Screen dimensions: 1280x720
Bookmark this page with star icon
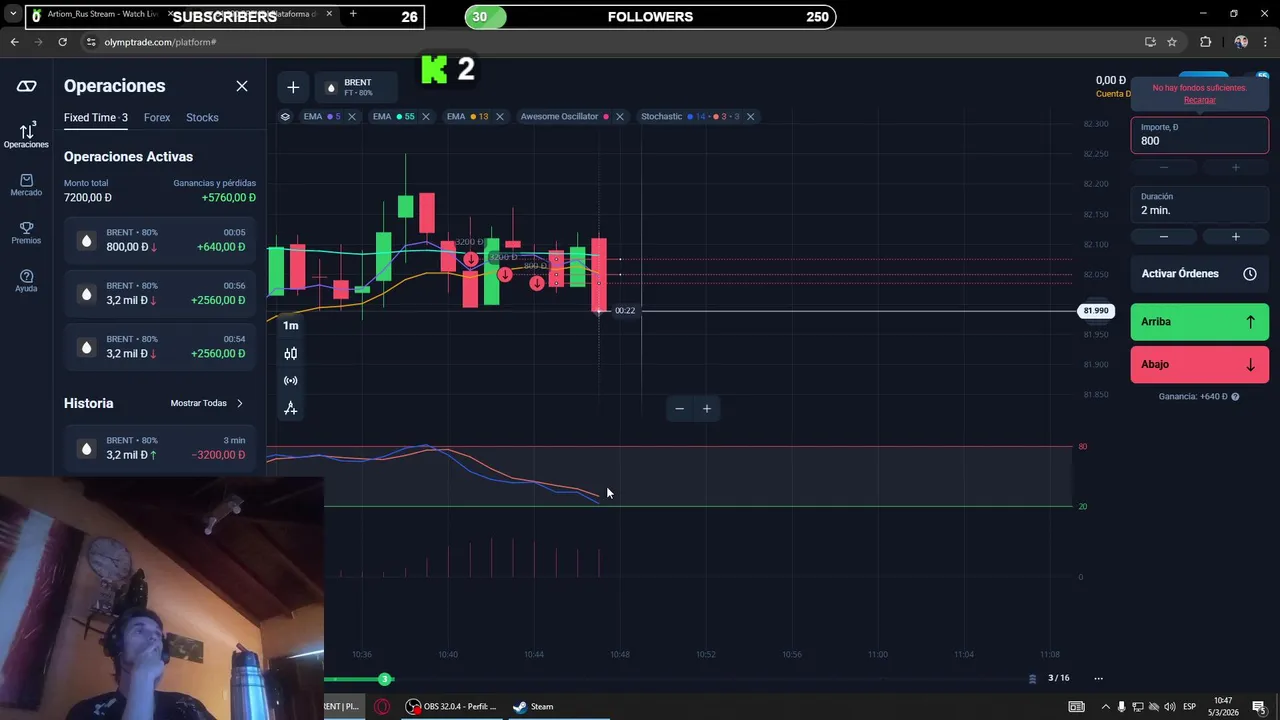[x=1172, y=42]
